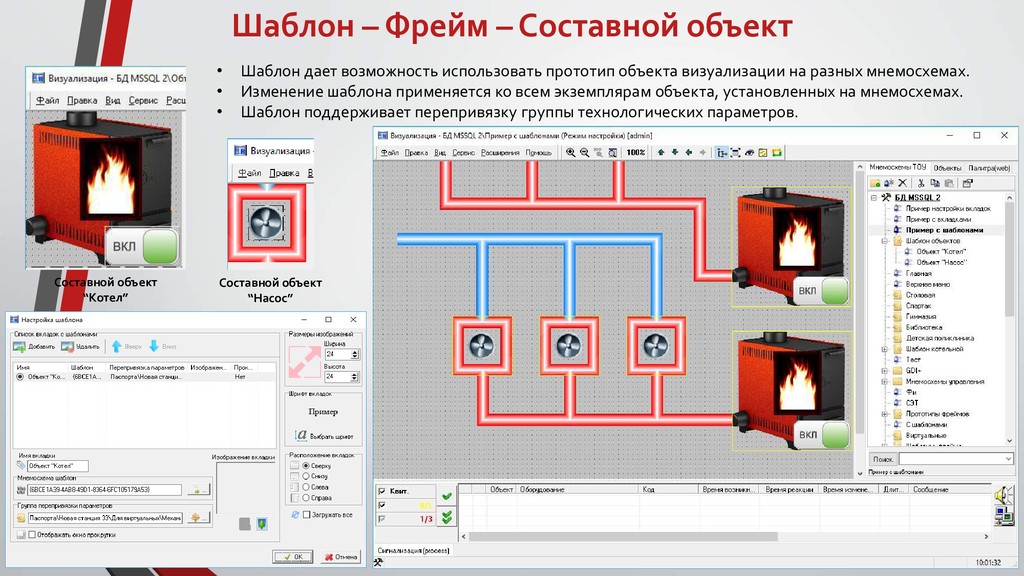Click the browse button next to parameter rebinding group
The width and height of the screenshot is (1024, 576).
pos(198,517)
